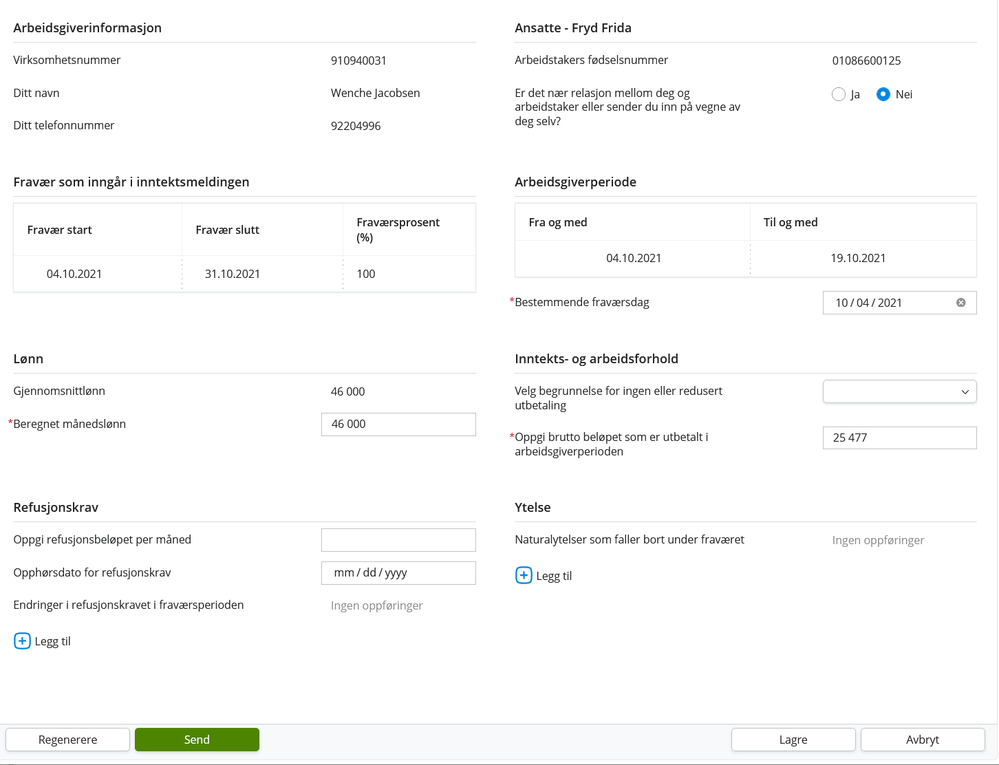
Task: Click Fravær start cell 04.10.2021
Action: point(74,274)
